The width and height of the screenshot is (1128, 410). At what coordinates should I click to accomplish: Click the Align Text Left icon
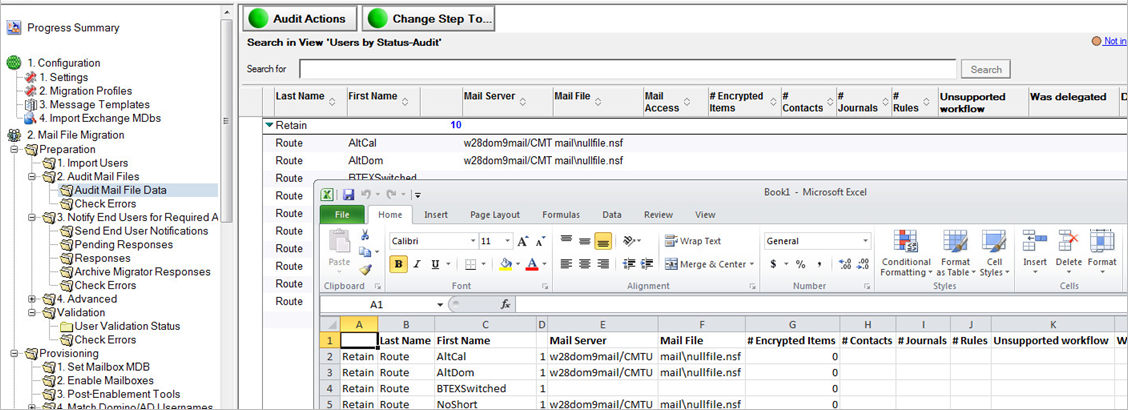(x=566, y=264)
